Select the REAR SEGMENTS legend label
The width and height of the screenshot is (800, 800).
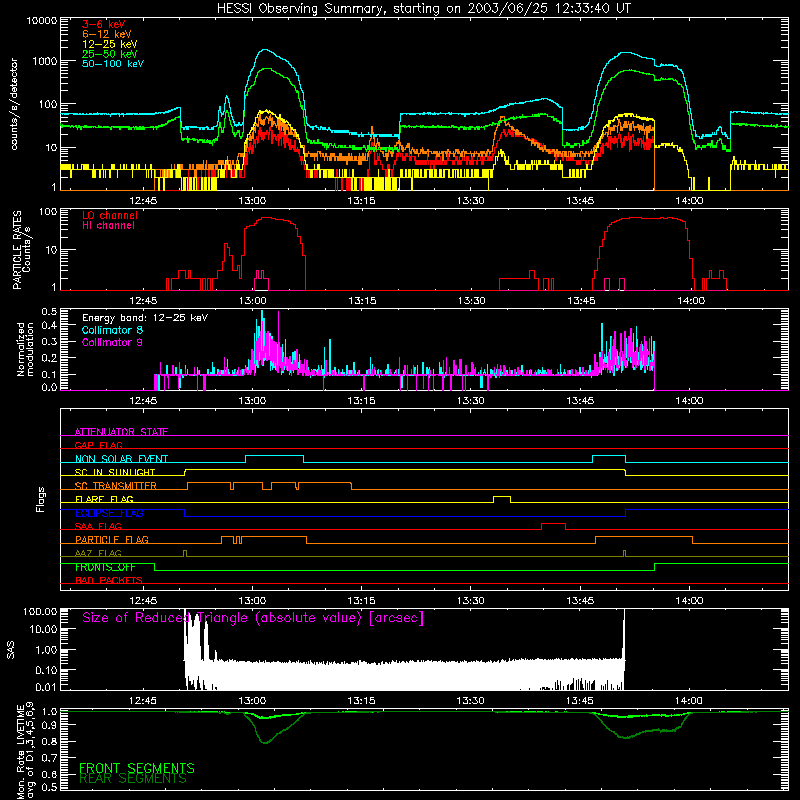pos(133,779)
